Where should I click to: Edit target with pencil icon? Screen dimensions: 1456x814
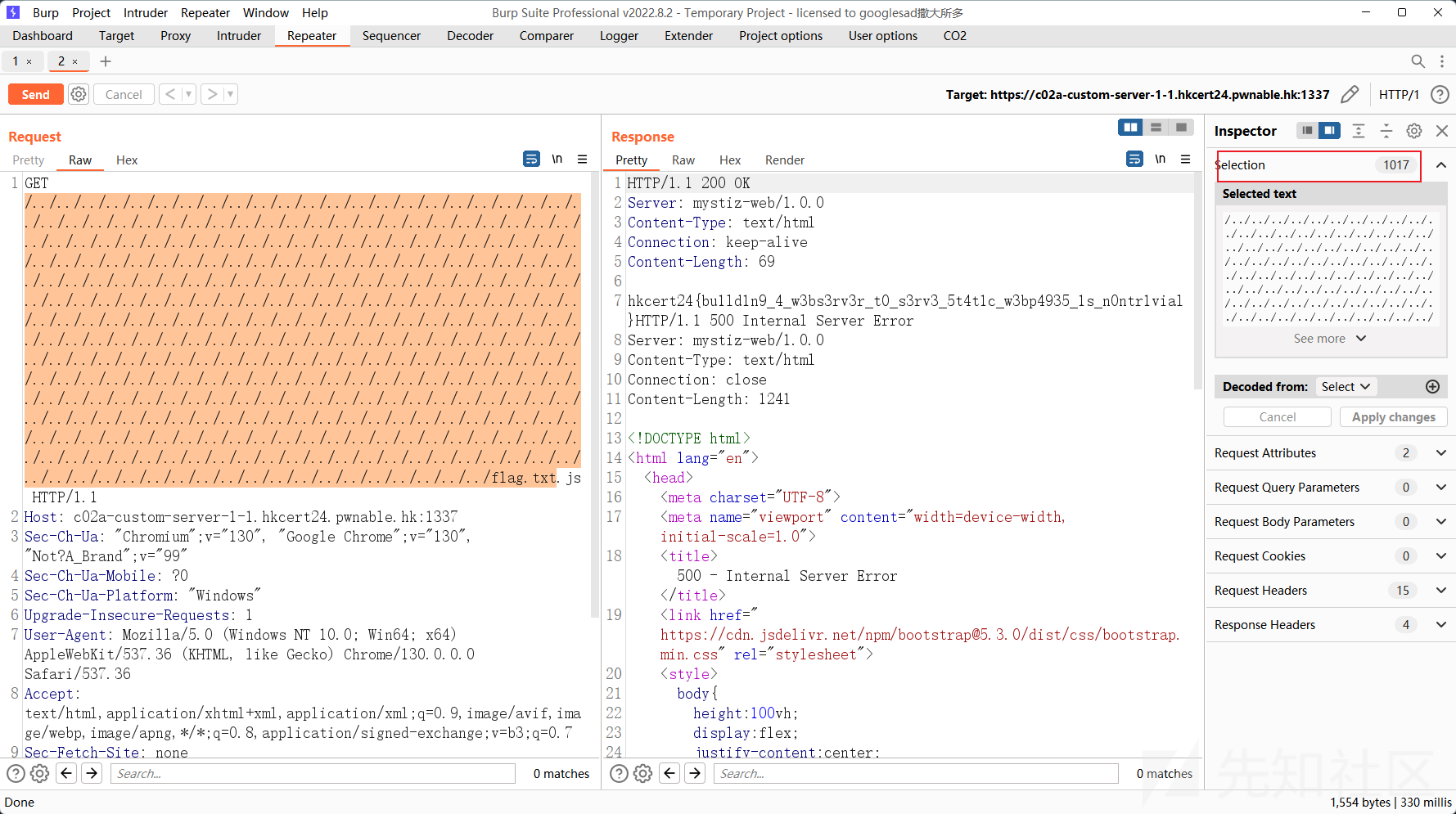click(x=1350, y=94)
